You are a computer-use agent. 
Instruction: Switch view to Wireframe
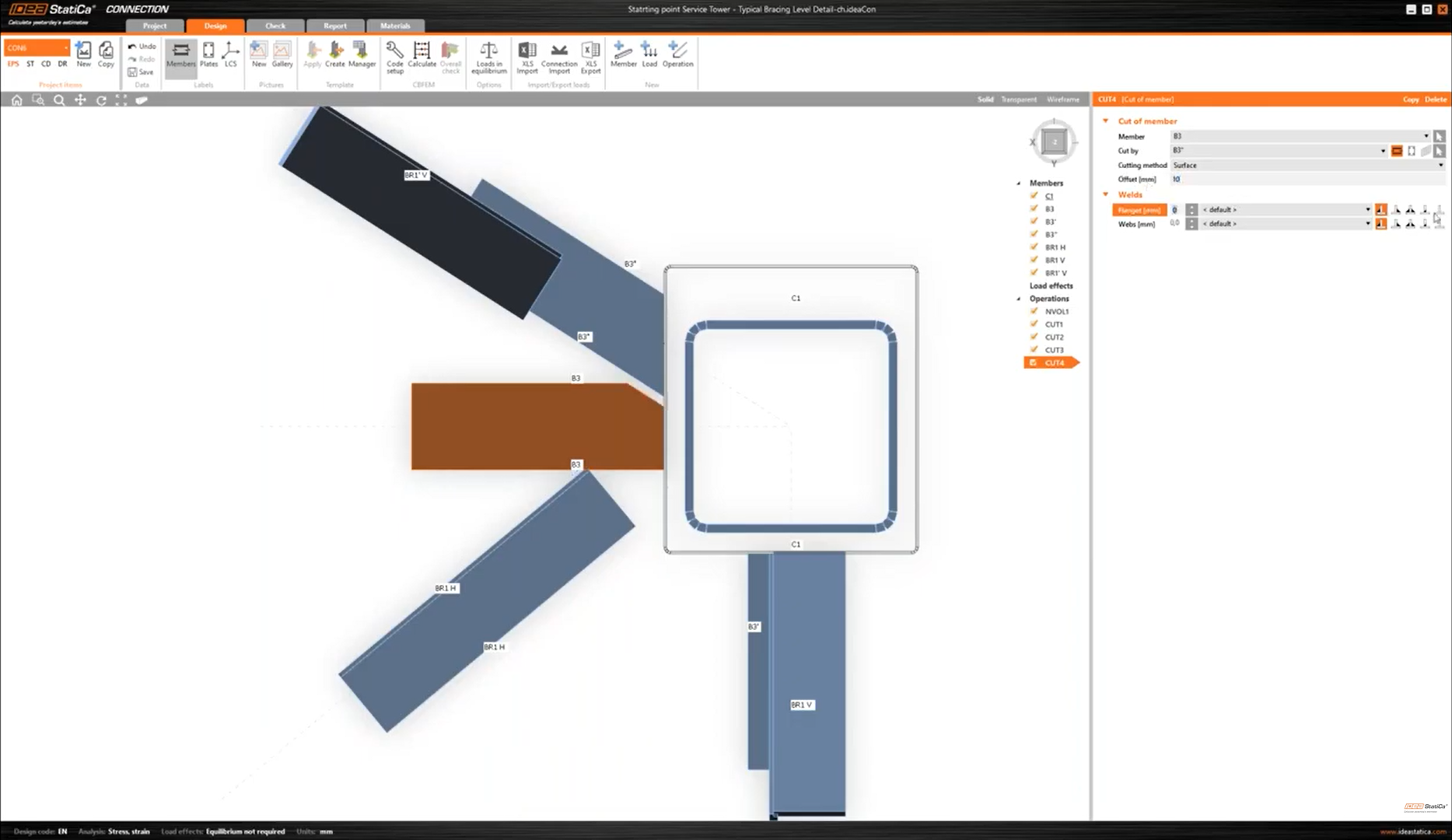1062,100
